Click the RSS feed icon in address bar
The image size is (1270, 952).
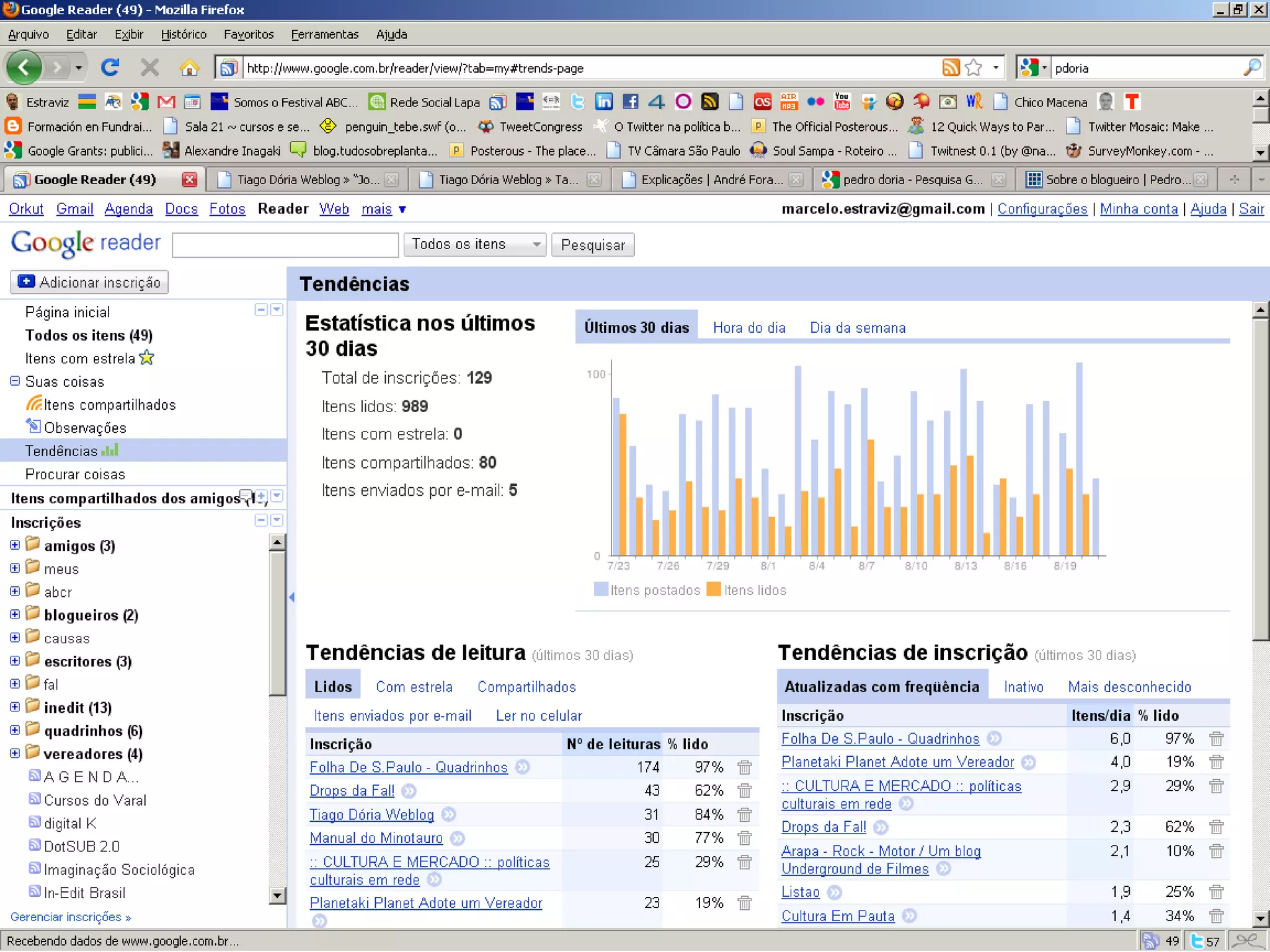[x=950, y=67]
